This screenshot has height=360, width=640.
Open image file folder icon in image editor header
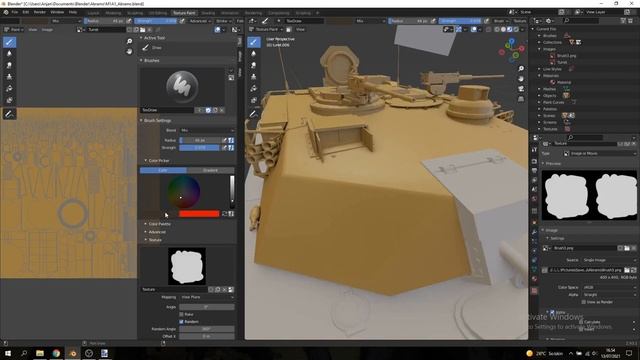click(x=142, y=30)
